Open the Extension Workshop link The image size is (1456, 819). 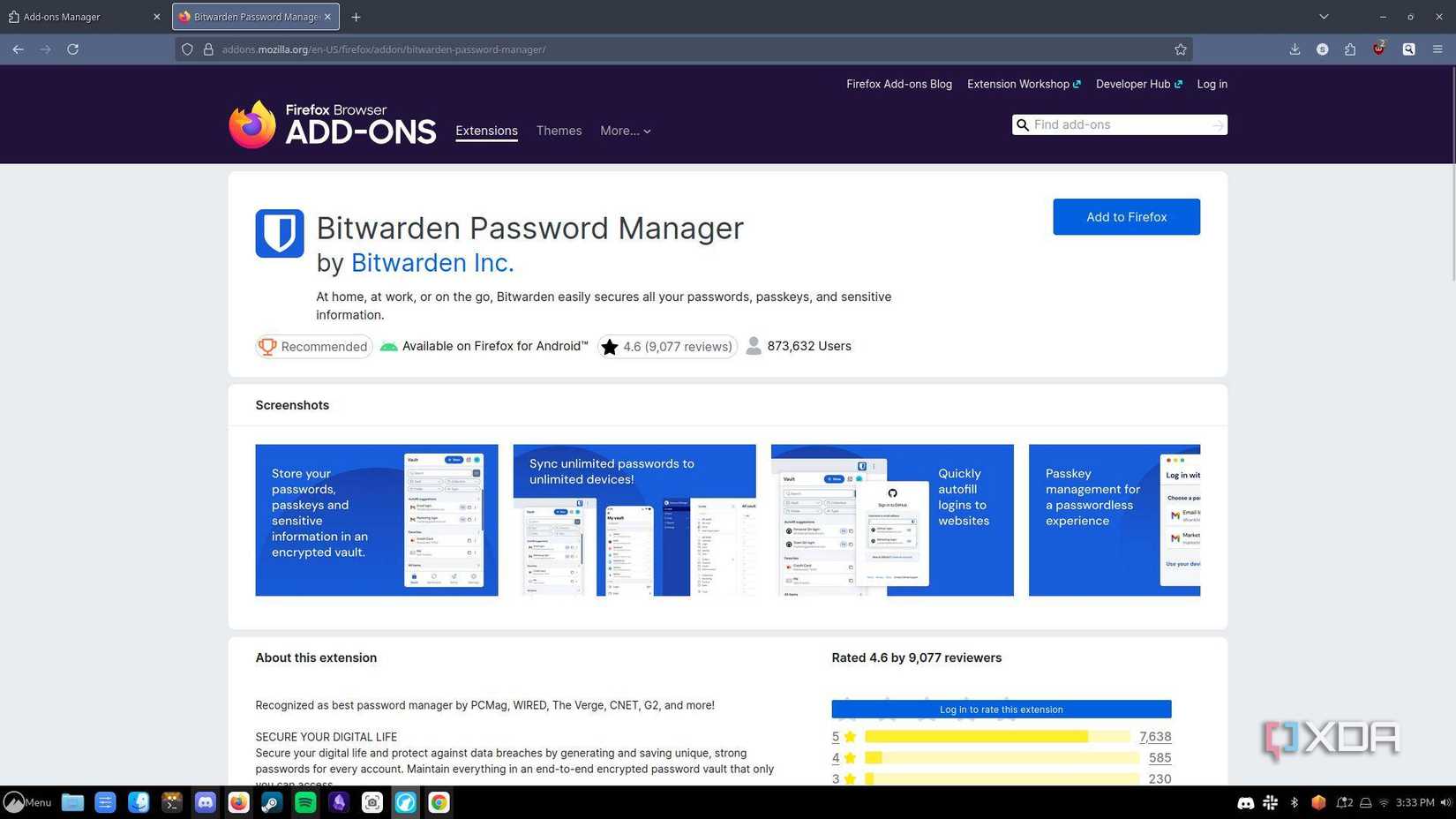1024,84
